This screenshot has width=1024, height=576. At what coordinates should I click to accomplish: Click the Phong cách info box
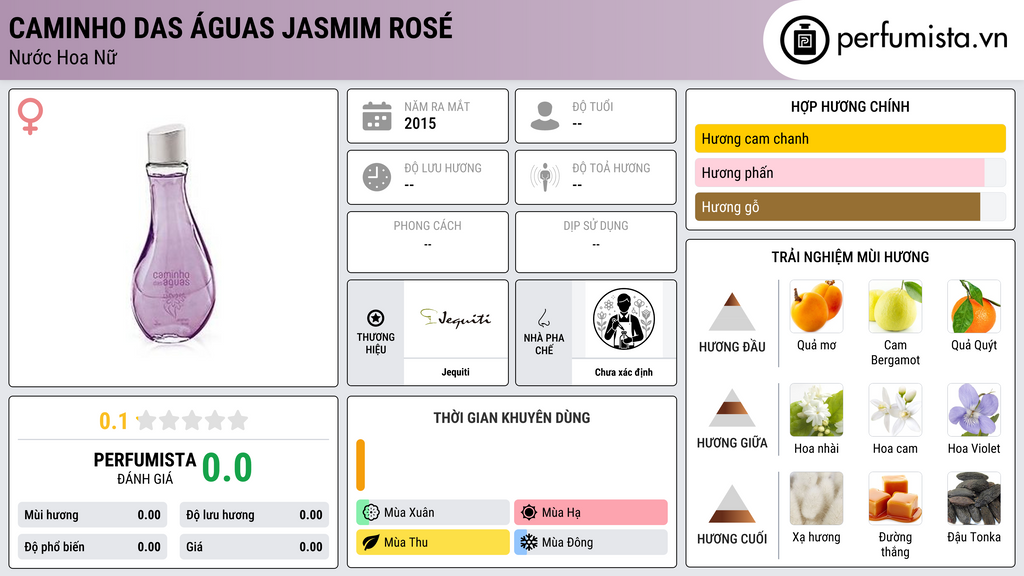pyautogui.click(x=428, y=242)
